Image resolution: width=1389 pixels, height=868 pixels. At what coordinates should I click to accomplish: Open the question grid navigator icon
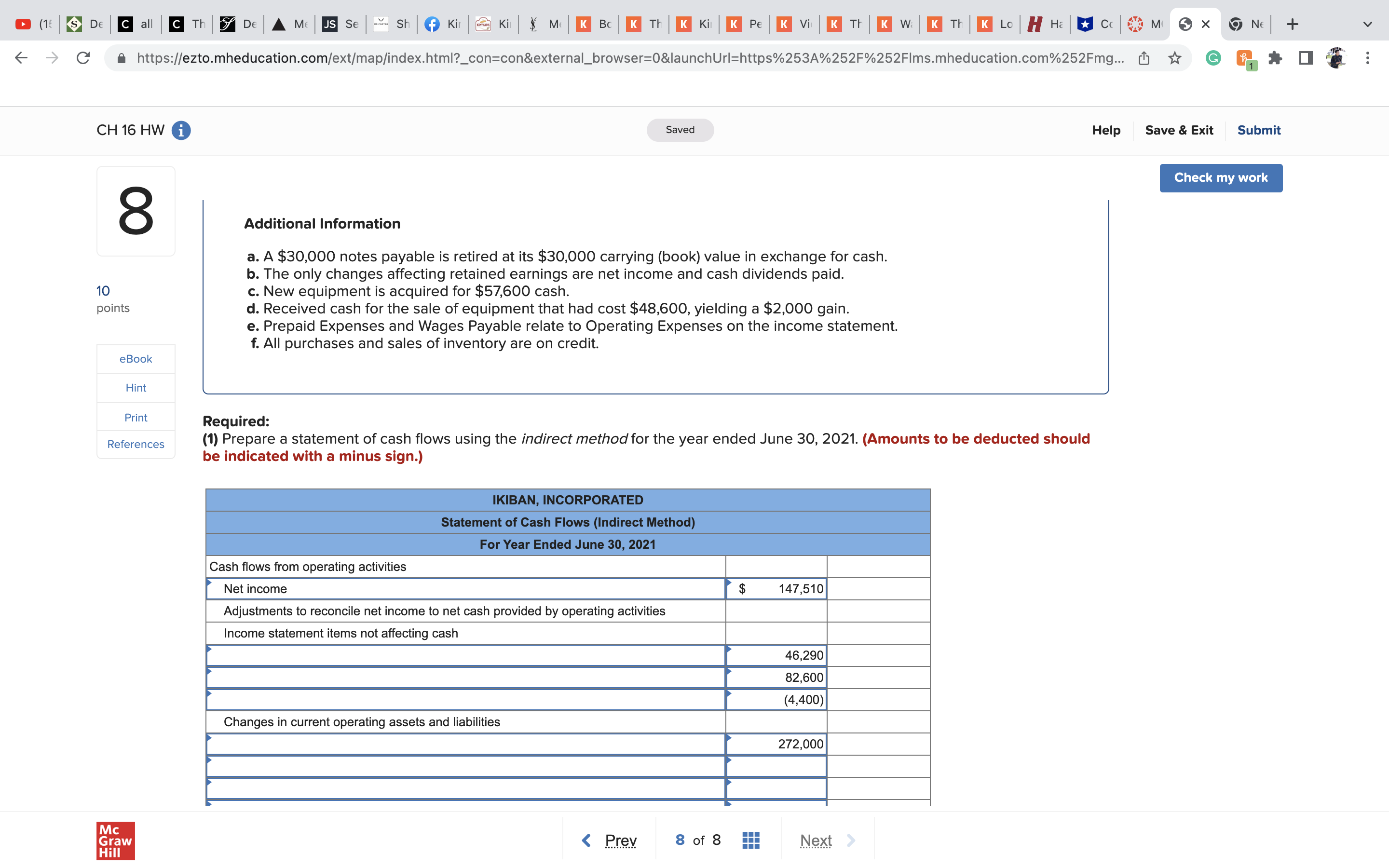tap(750, 841)
